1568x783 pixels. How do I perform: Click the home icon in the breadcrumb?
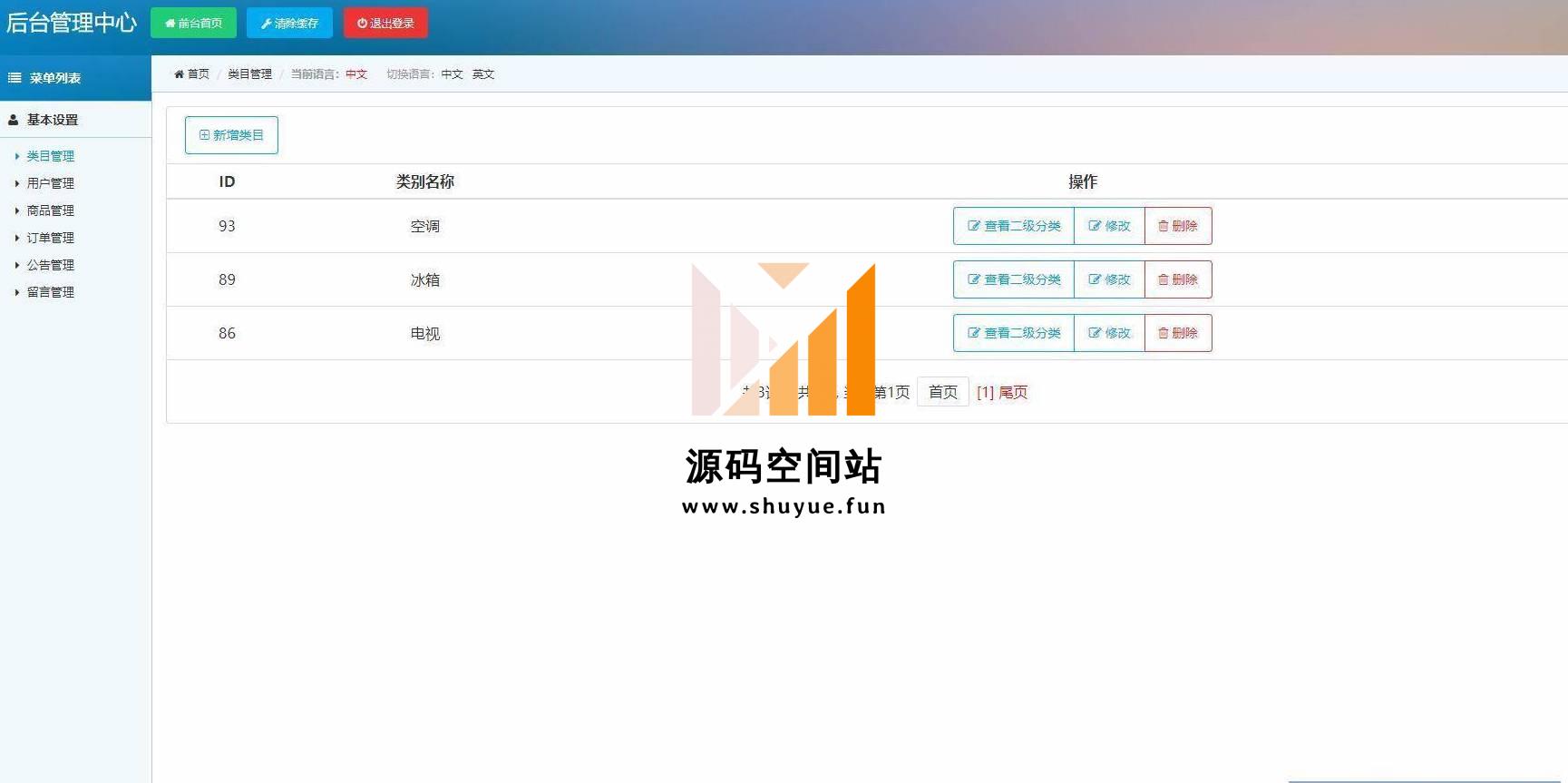pos(179,74)
